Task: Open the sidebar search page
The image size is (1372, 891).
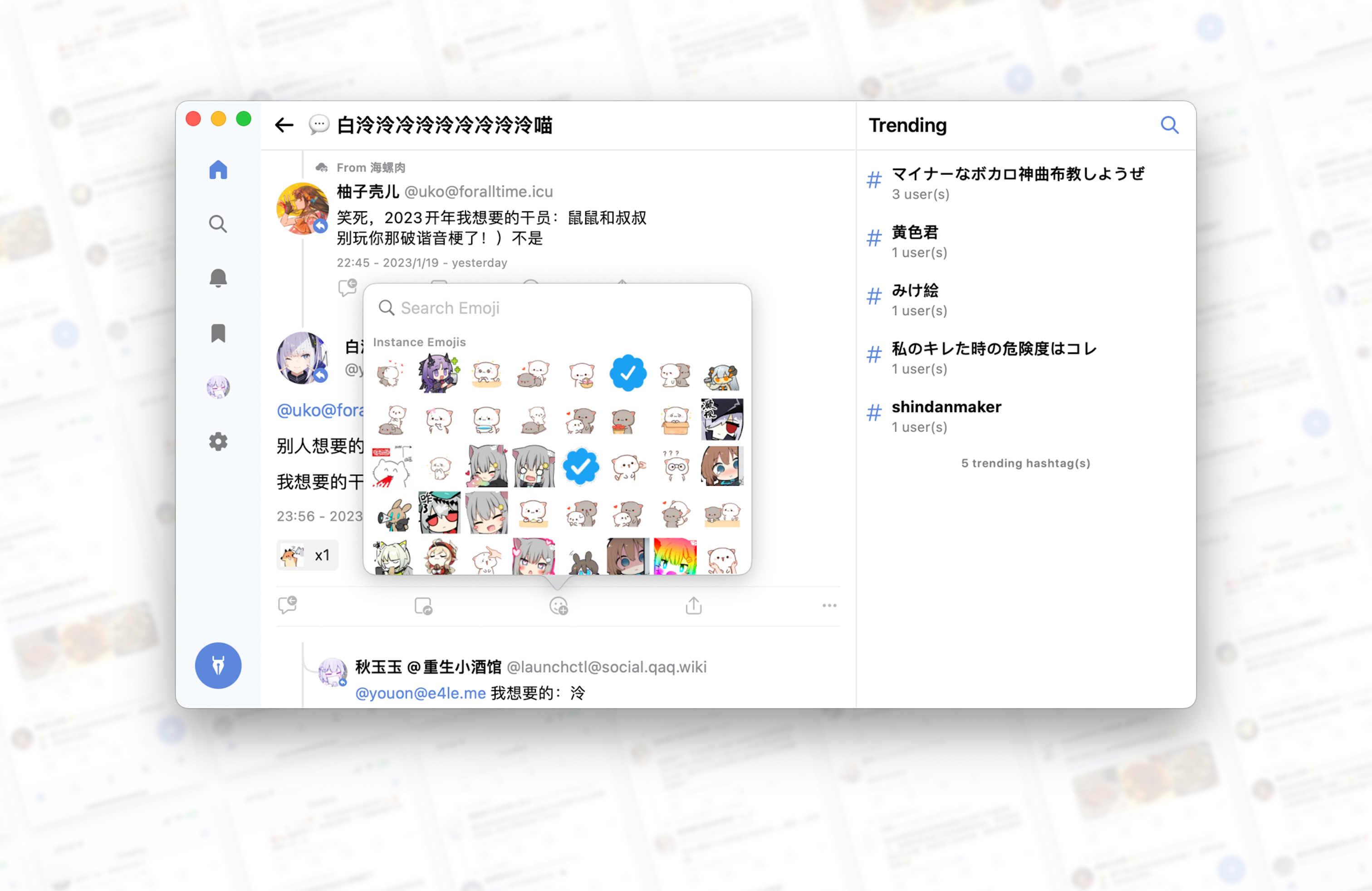Action: (218, 224)
